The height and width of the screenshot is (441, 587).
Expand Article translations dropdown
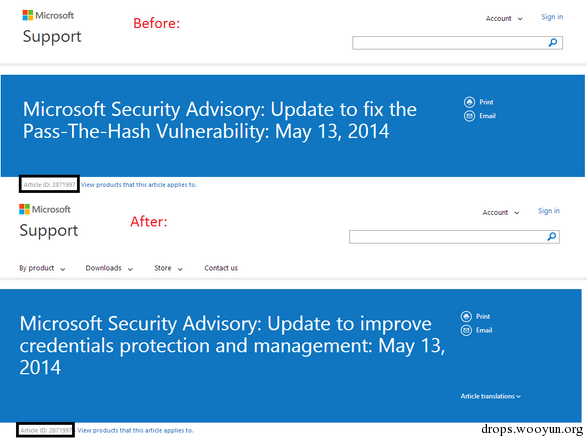coord(490,396)
